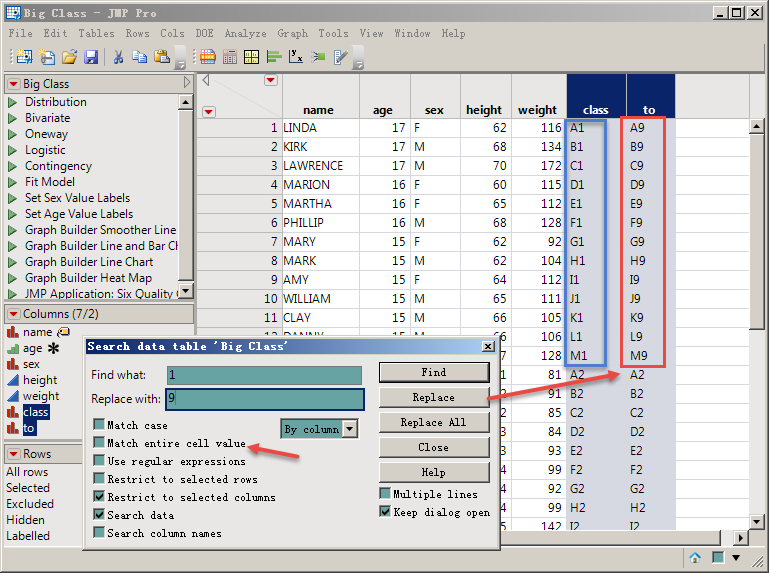Click the Paste clipboard toolbar icon
The width and height of the screenshot is (769, 573).
[x=162, y=57]
